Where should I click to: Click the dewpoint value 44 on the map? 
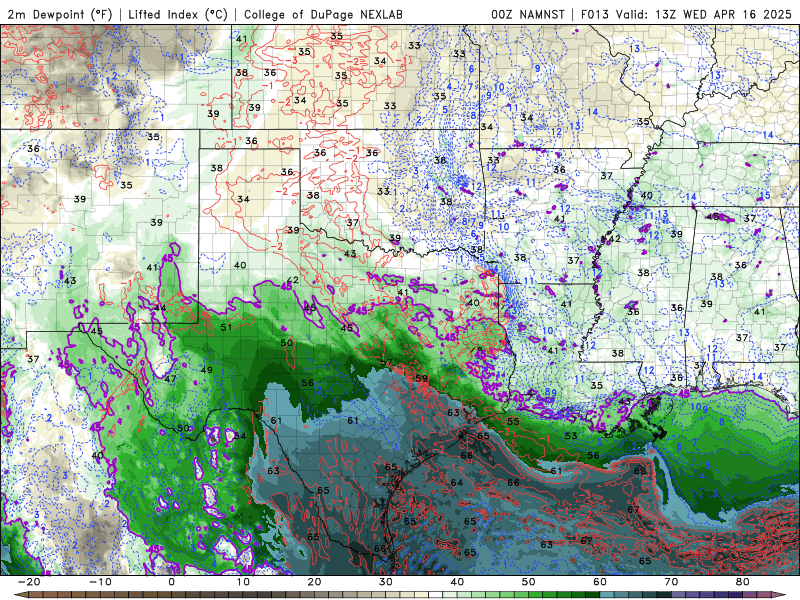pyautogui.click(x=160, y=308)
